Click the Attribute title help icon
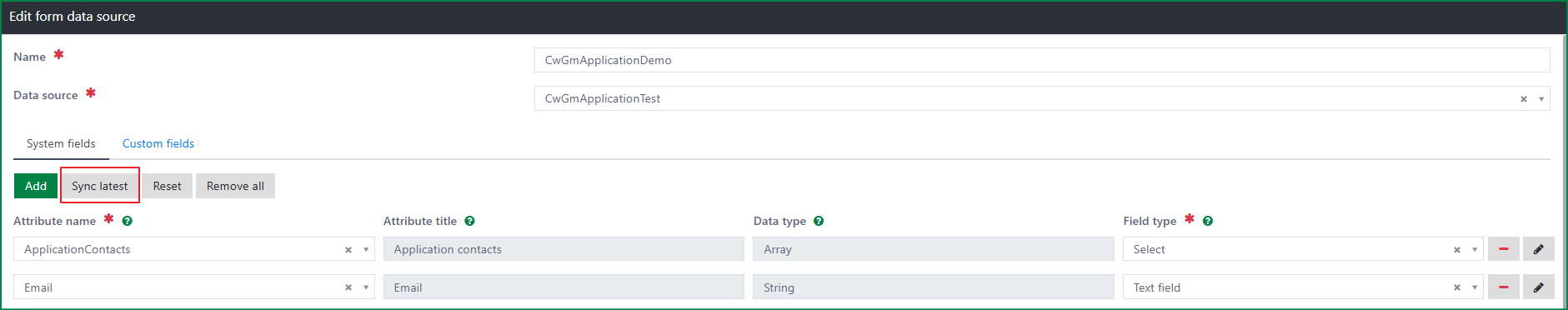Screen dimensions: 1568x310 pyautogui.click(x=470, y=221)
